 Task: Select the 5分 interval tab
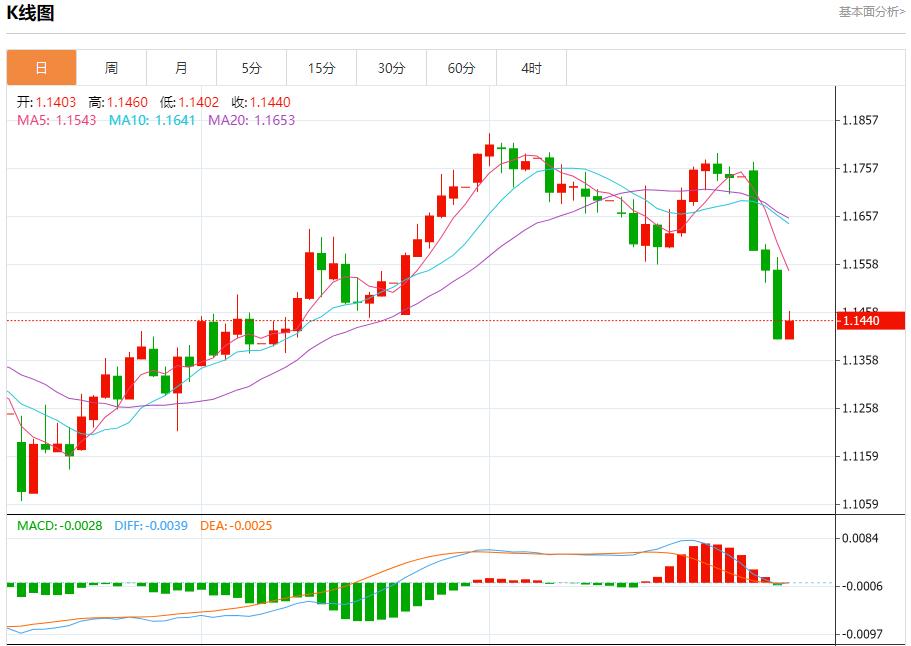[x=251, y=67]
